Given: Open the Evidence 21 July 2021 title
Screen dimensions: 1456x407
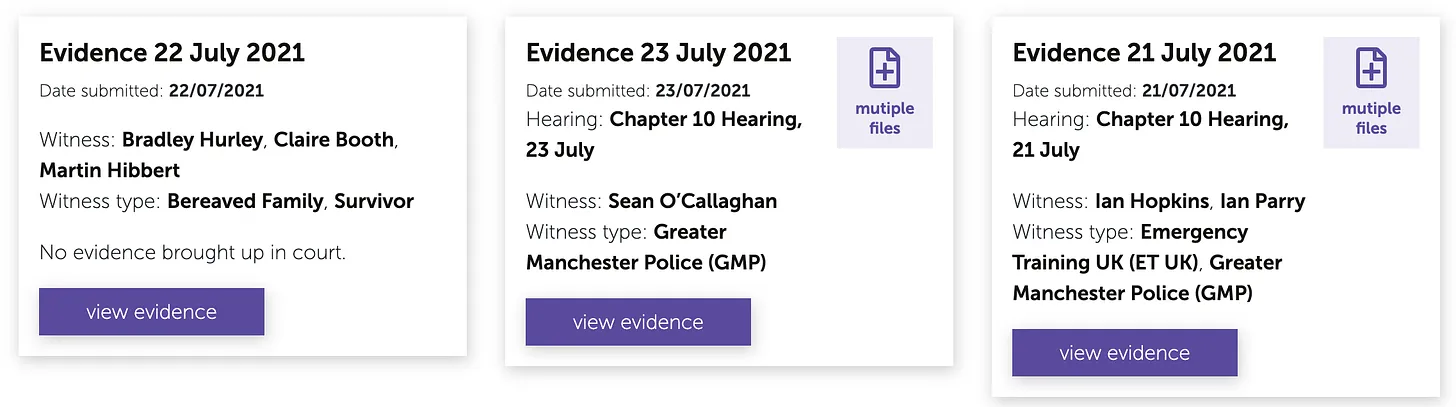Looking at the screenshot, I should click(x=1144, y=53).
